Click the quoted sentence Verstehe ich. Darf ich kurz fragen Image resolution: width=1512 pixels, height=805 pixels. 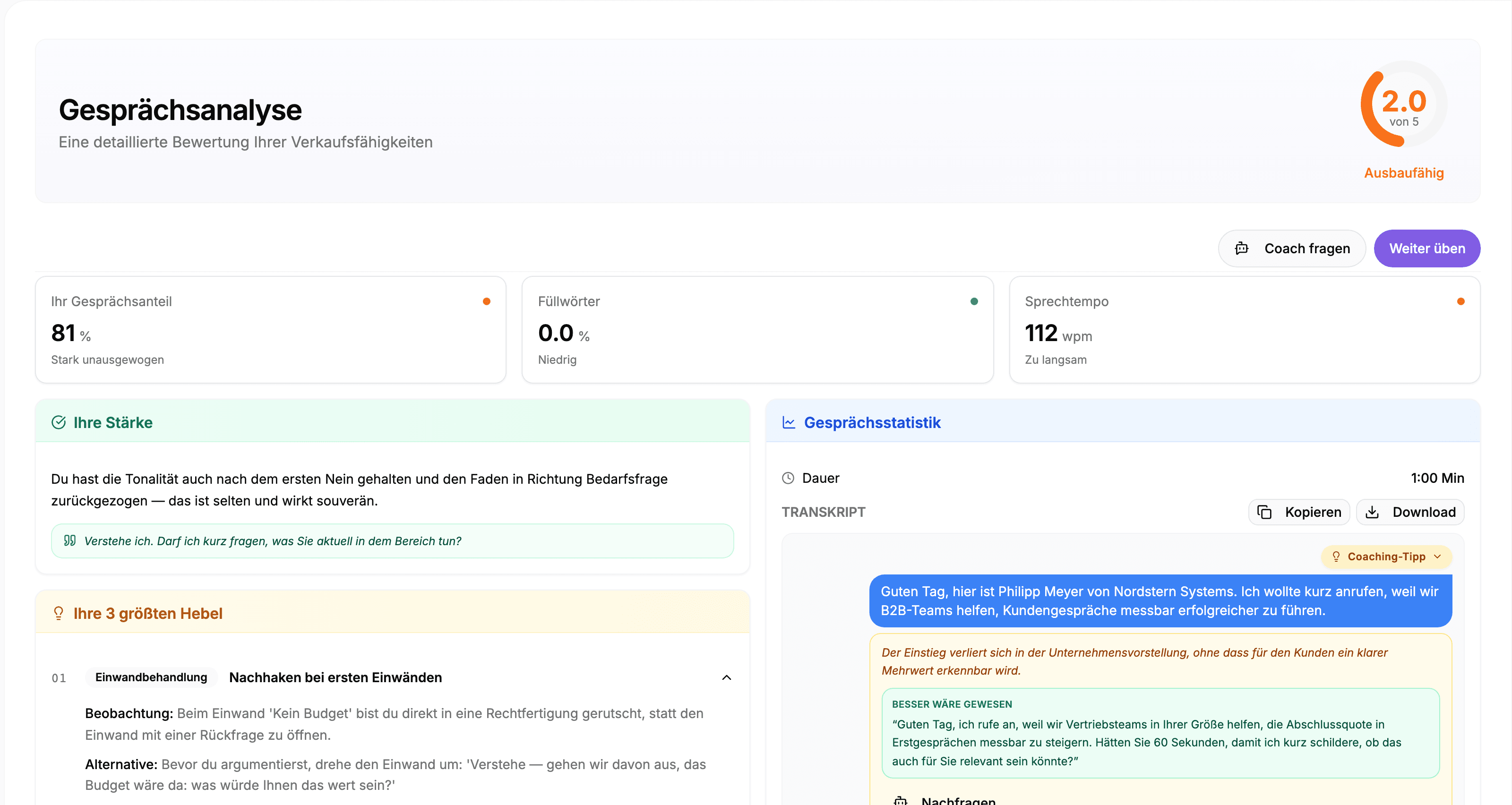click(273, 541)
